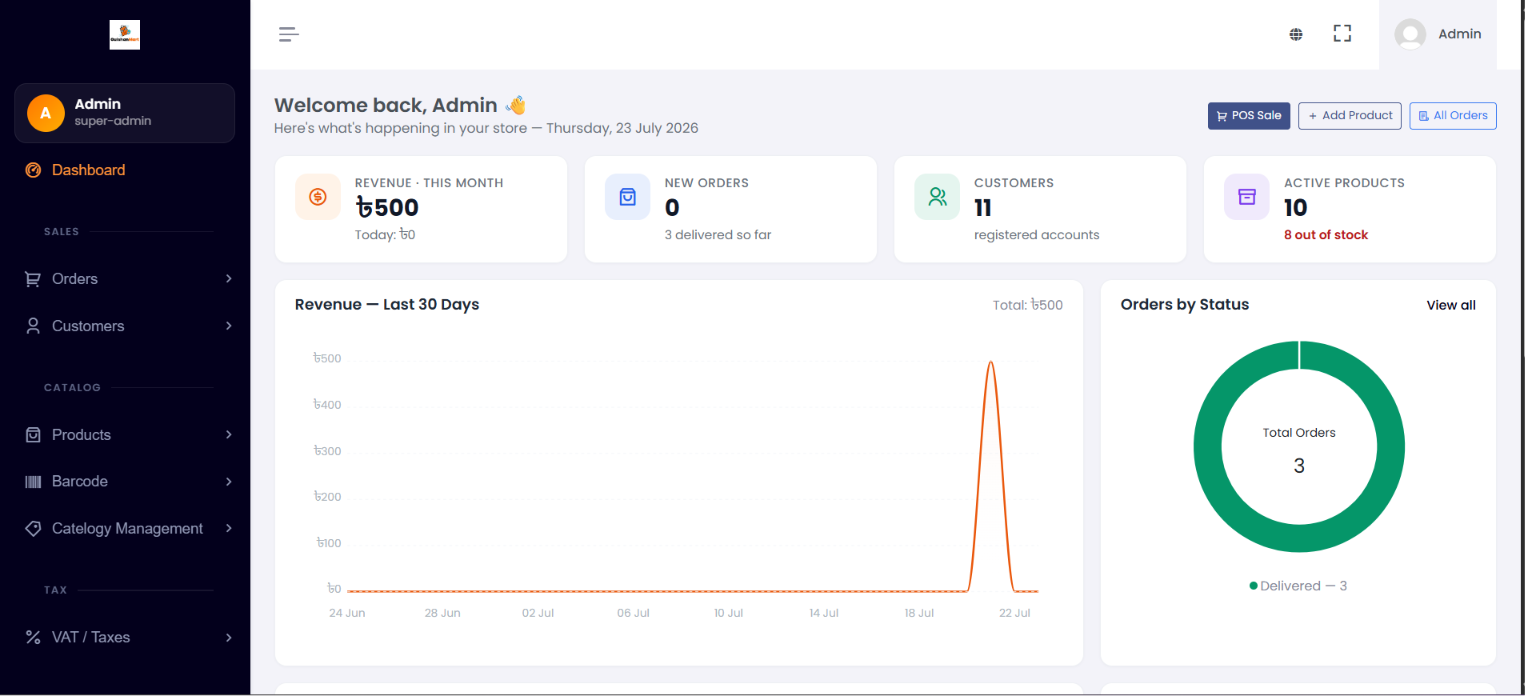The height and width of the screenshot is (696, 1525).
Task: Click the '8 out of stock' warning text
Action: pos(1326,235)
